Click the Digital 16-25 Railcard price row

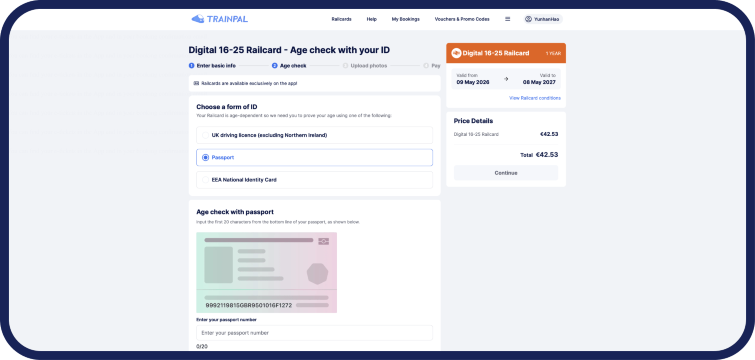click(506, 134)
